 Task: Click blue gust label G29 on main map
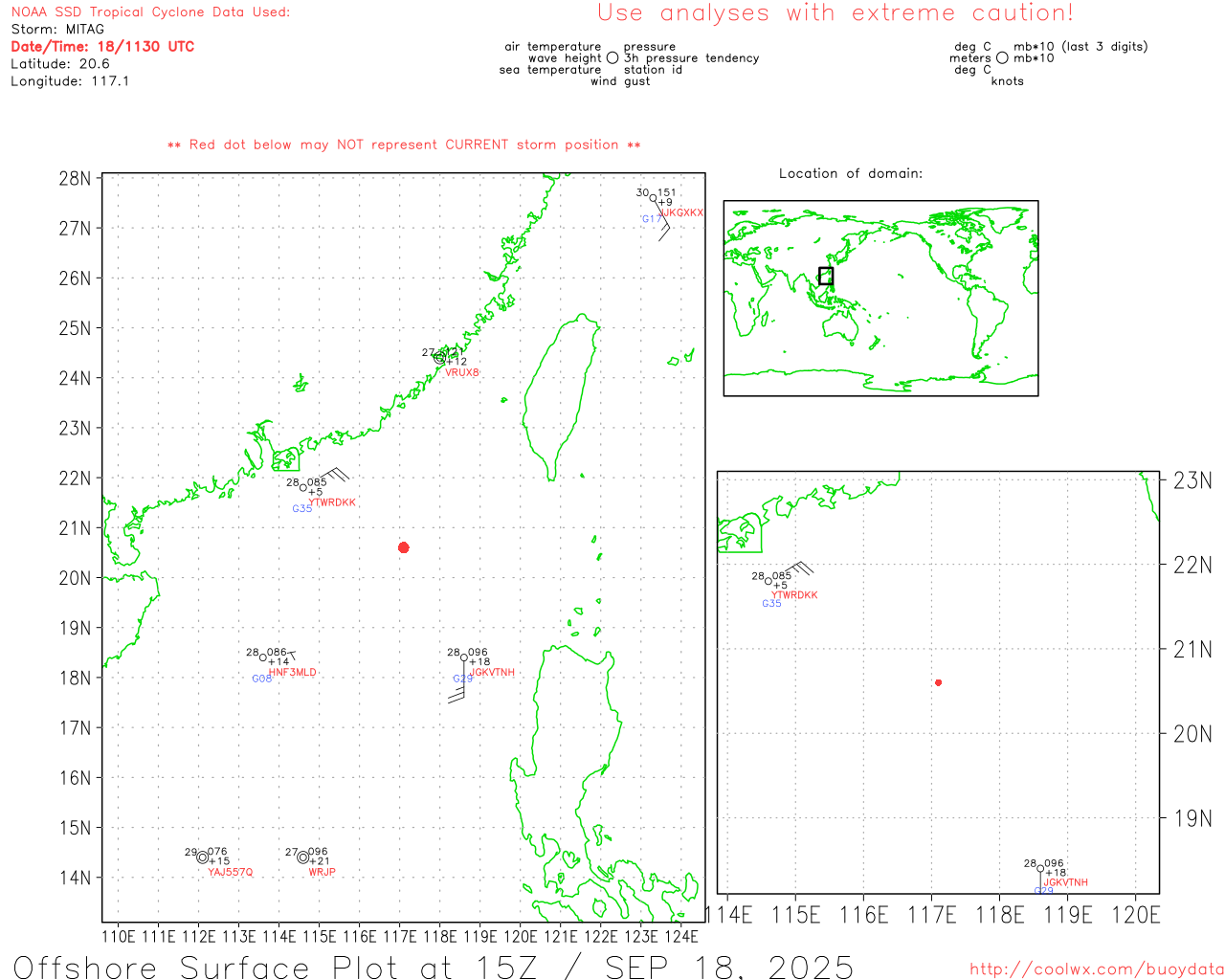(463, 679)
